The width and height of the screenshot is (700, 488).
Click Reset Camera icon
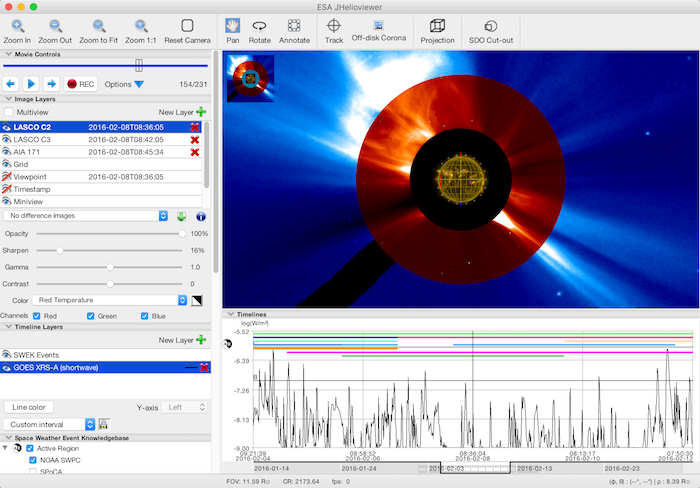pyautogui.click(x=187, y=25)
